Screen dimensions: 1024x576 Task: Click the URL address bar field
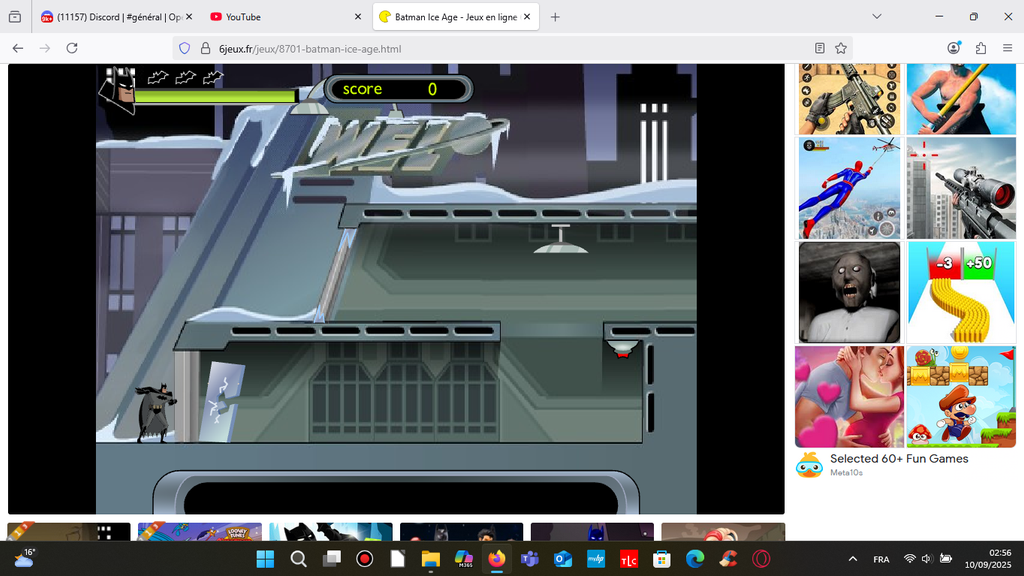(500, 48)
